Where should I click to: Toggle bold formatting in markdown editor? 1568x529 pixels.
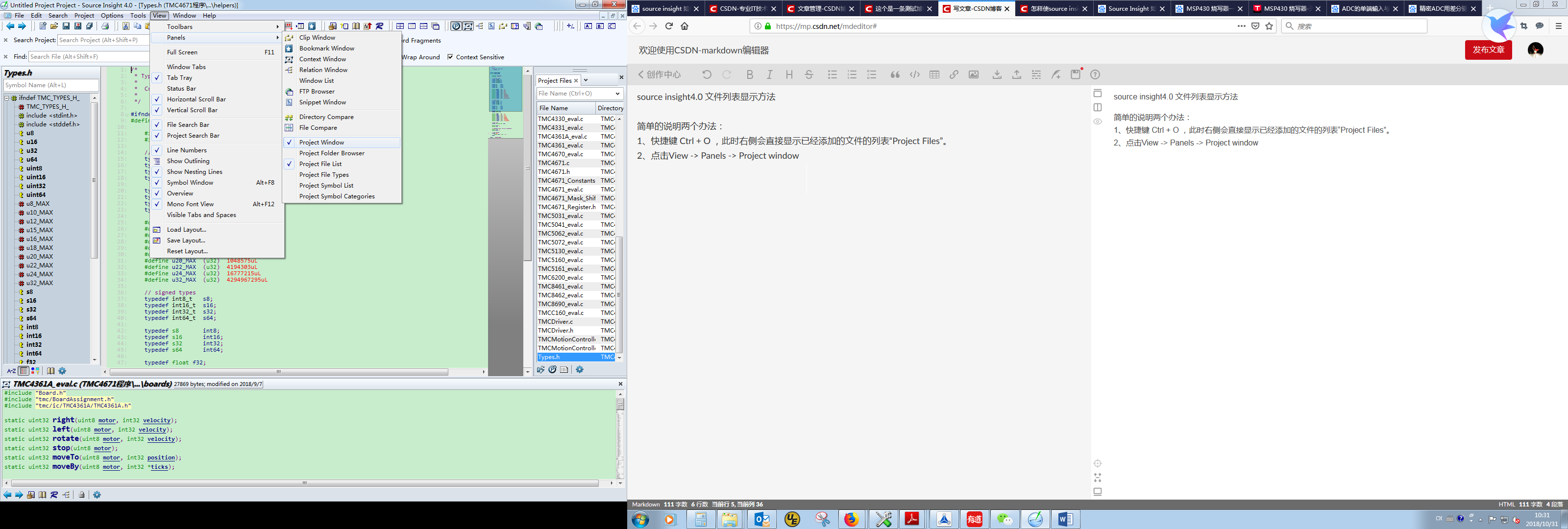[x=749, y=74]
